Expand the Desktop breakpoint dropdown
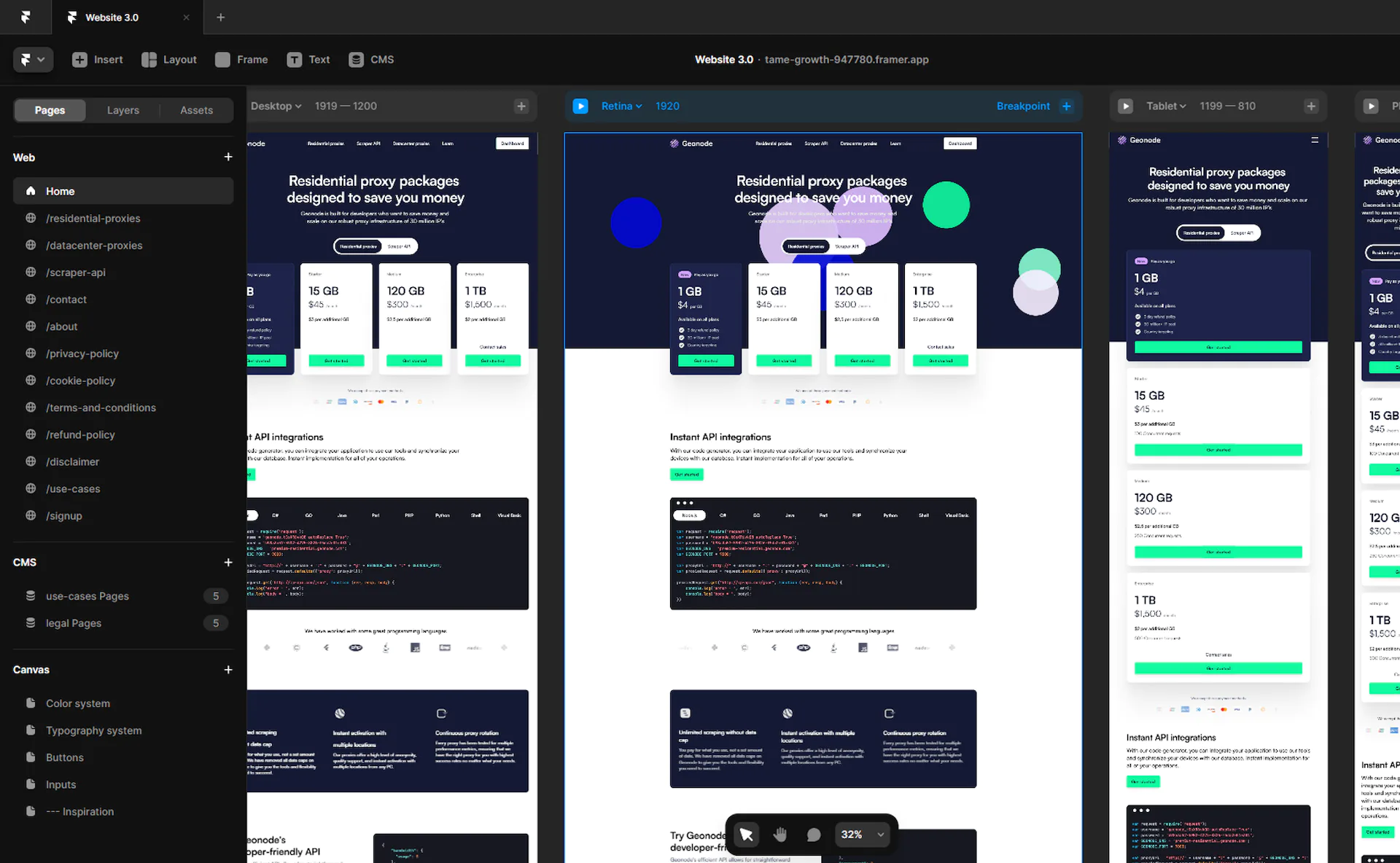This screenshot has width=1400, height=863. click(x=276, y=106)
